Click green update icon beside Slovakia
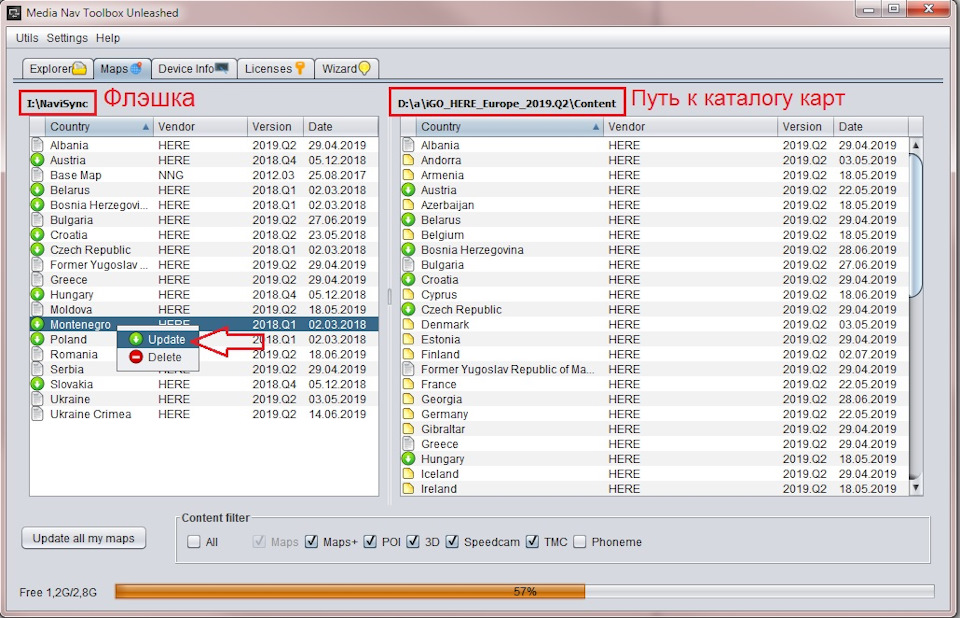 pos(37,384)
